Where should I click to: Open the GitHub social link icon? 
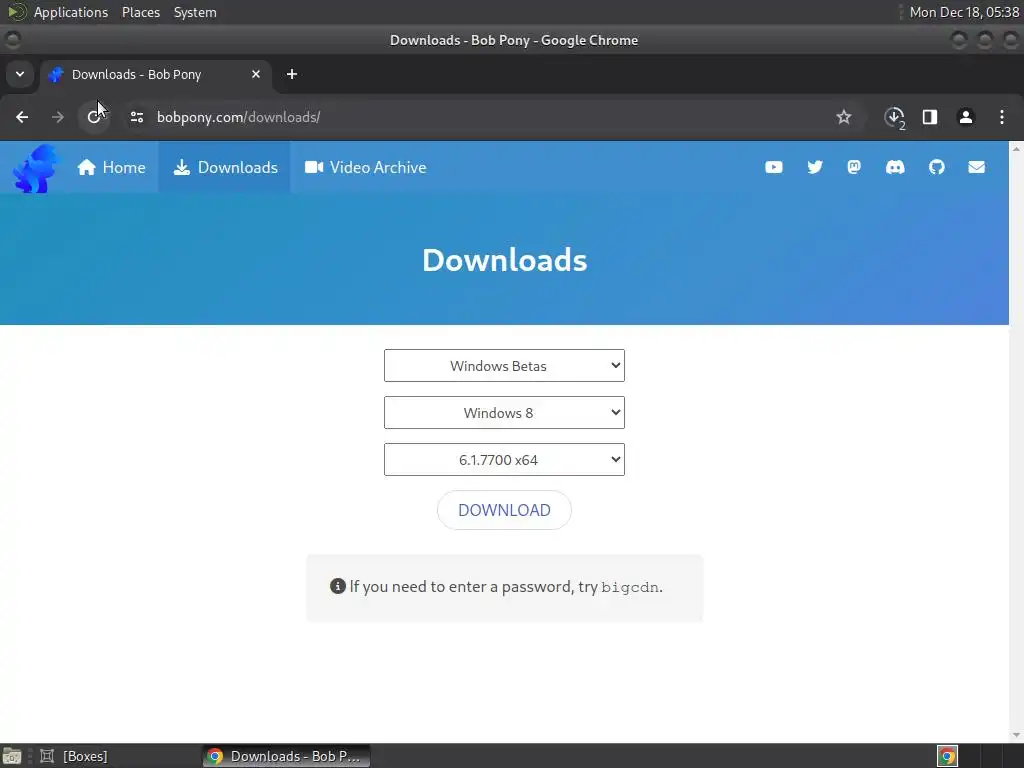pyautogui.click(x=936, y=167)
